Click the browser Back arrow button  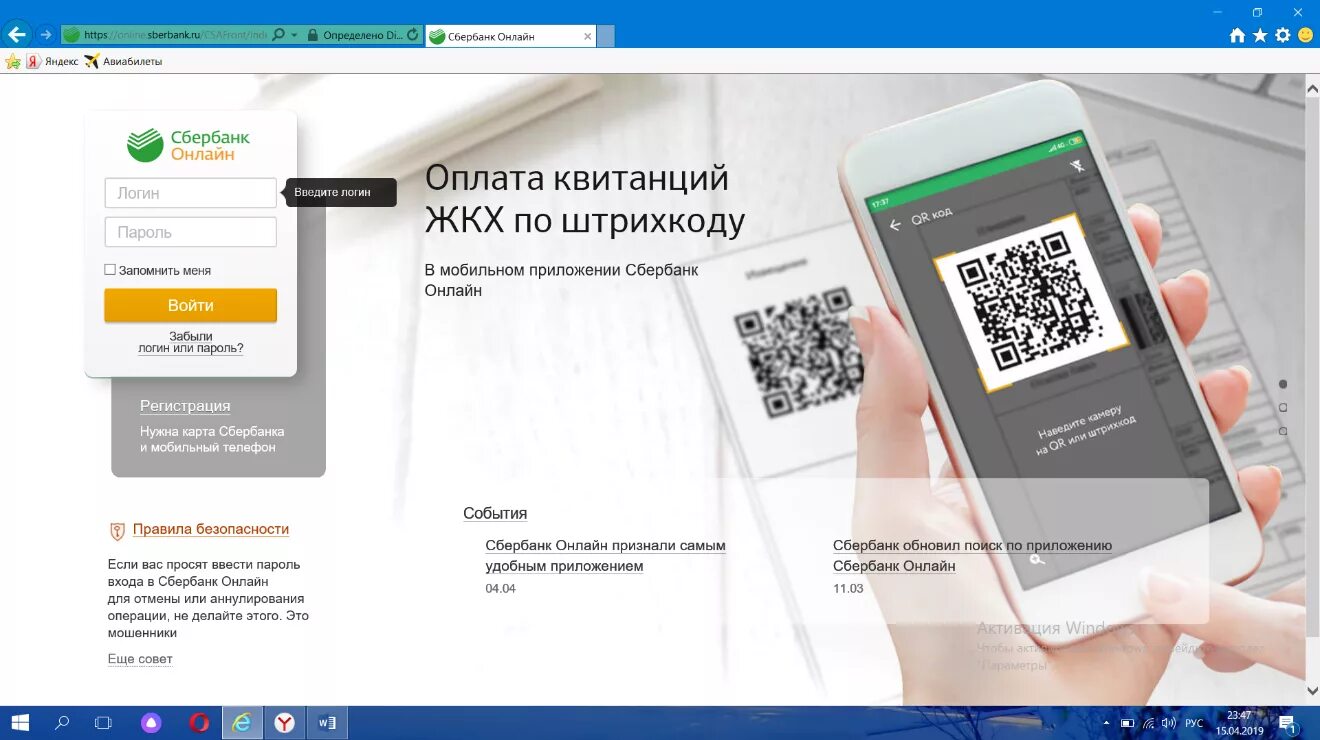coord(17,34)
